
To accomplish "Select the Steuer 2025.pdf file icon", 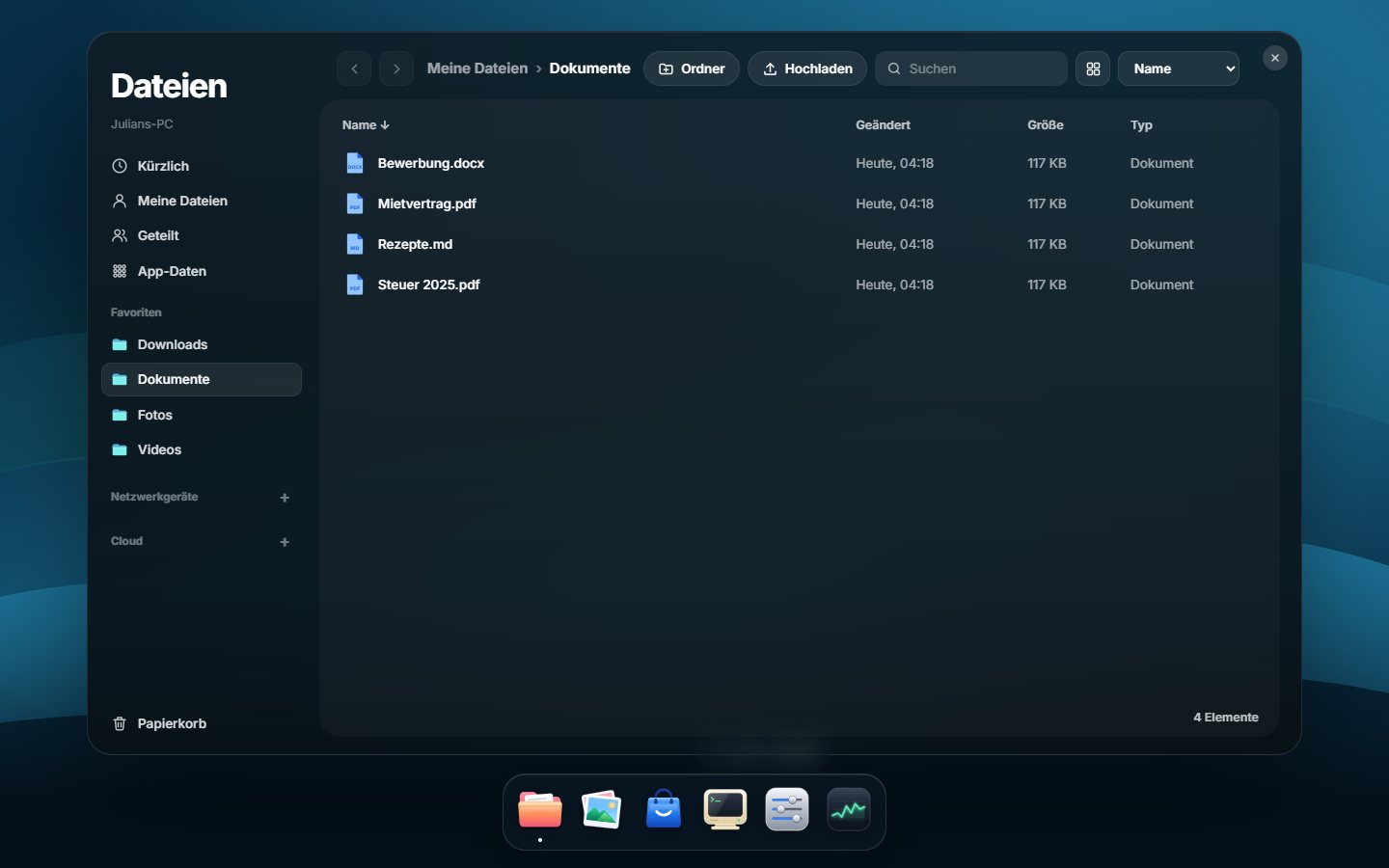I will pos(355,285).
